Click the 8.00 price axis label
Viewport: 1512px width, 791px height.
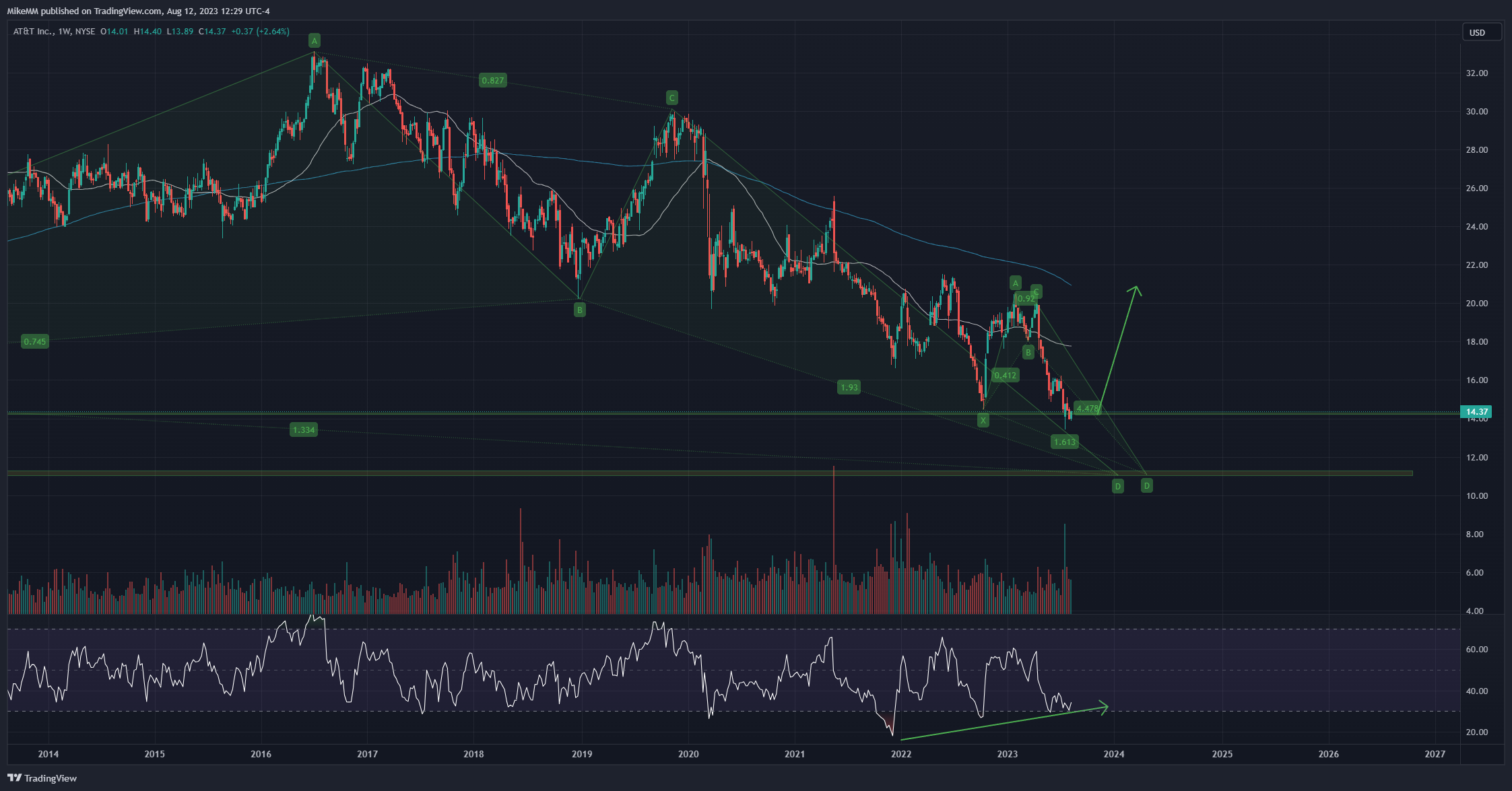coord(1474,534)
